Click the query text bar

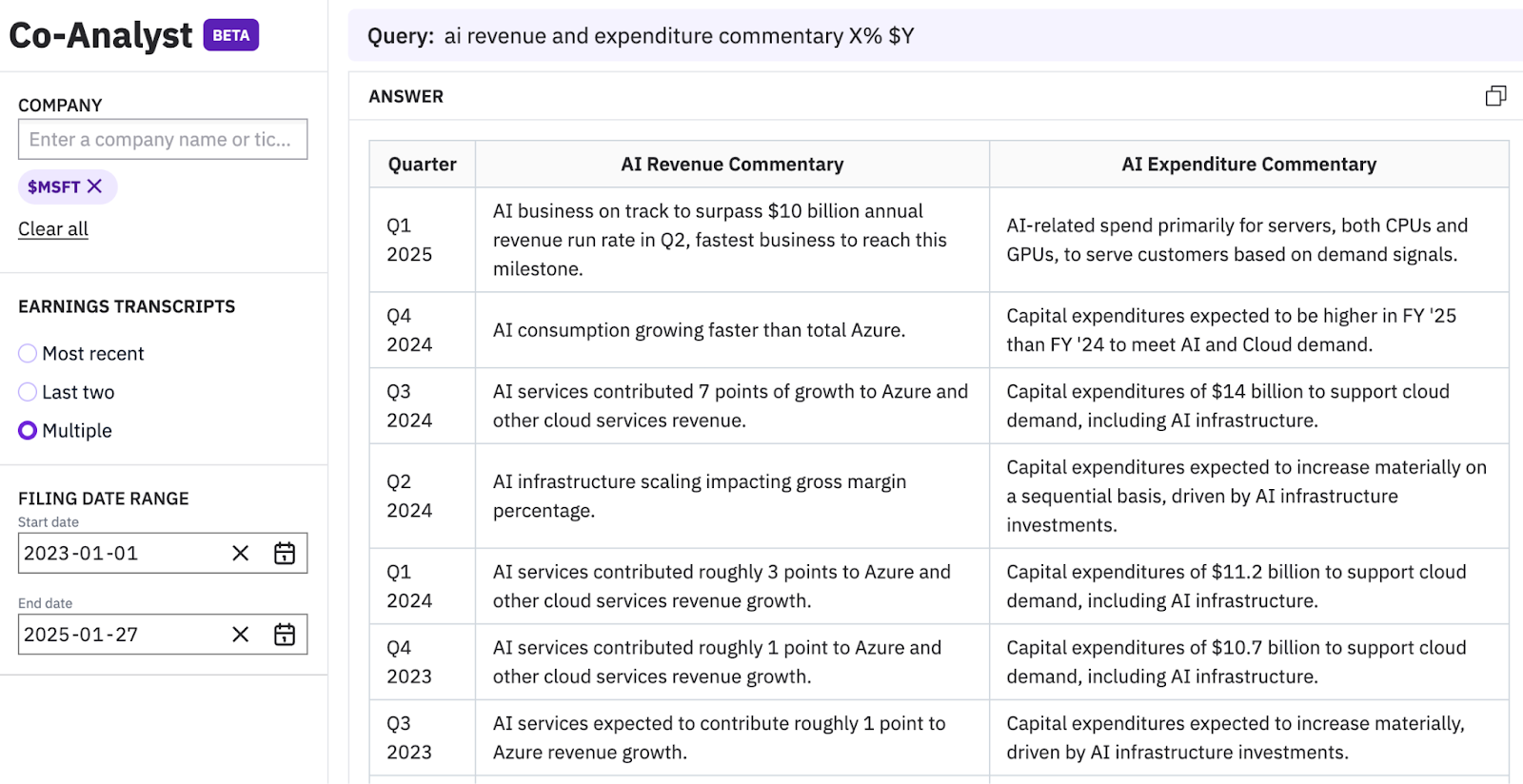[933, 36]
